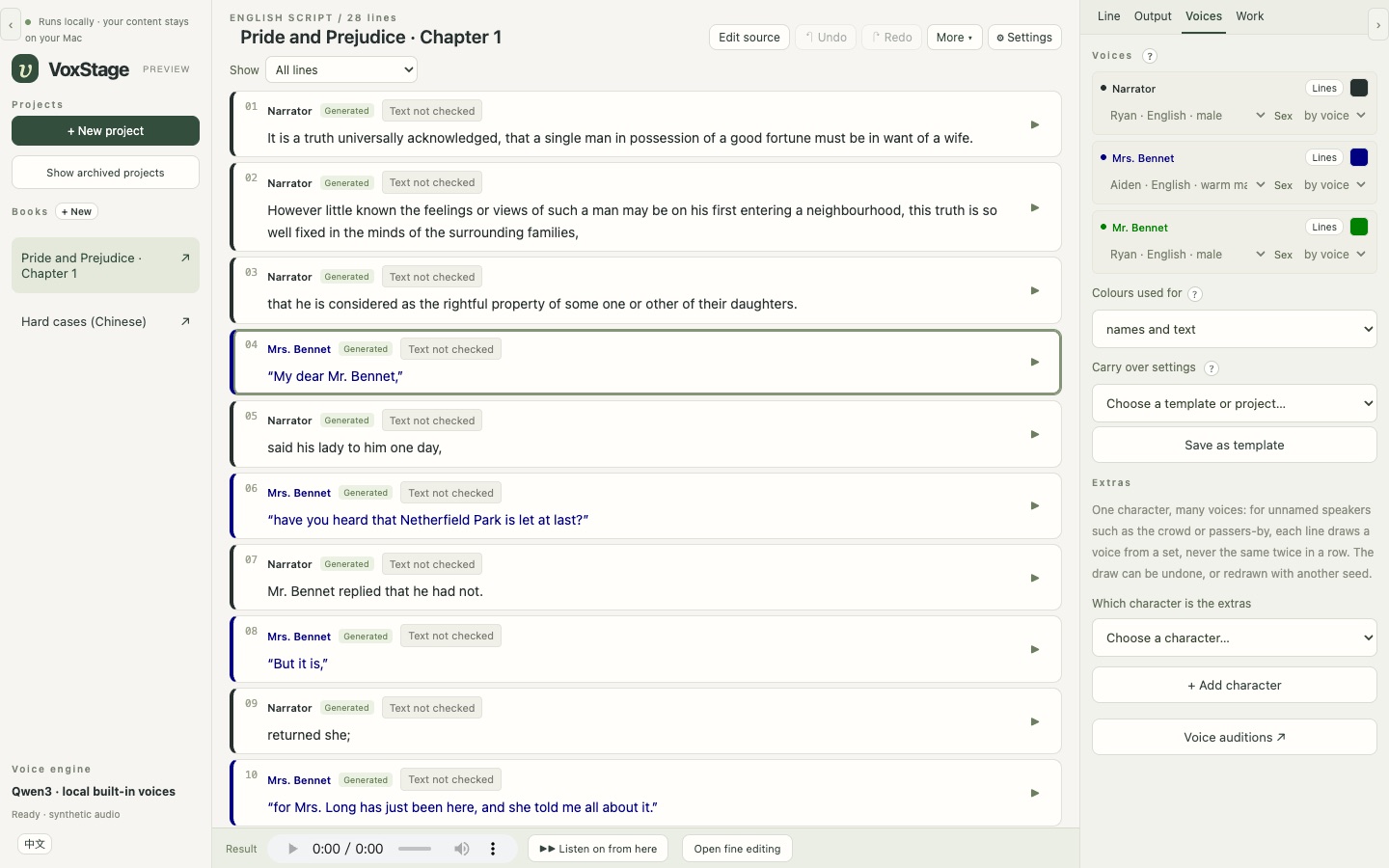Play line 04 "My dear Mr. Bennet"
This screenshot has width=1389, height=868.
pyautogui.click(x=1035, y=362)
